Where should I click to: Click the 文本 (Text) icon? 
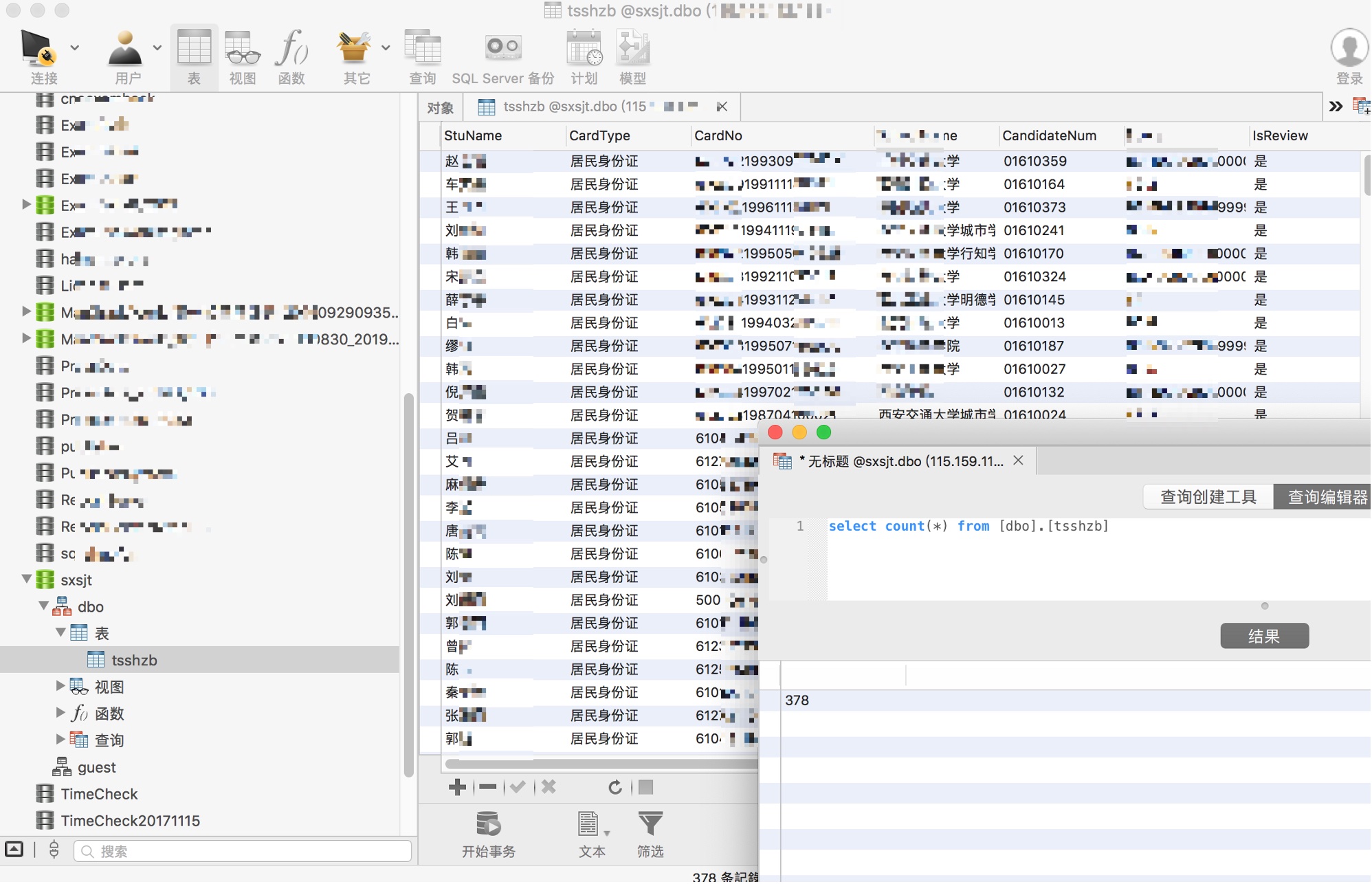588,824
